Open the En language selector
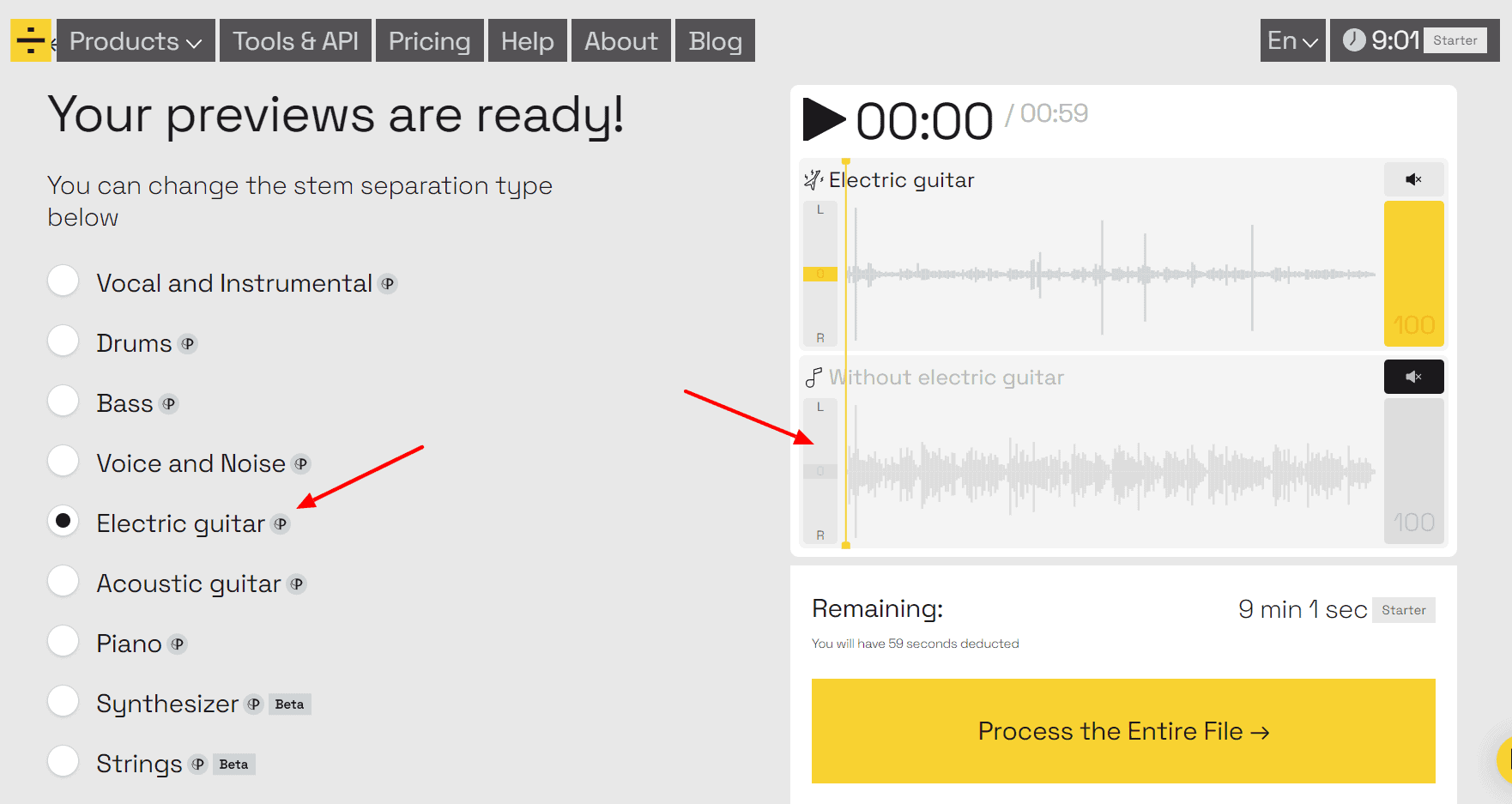The image size is (1512, 804). (1292, 41)
